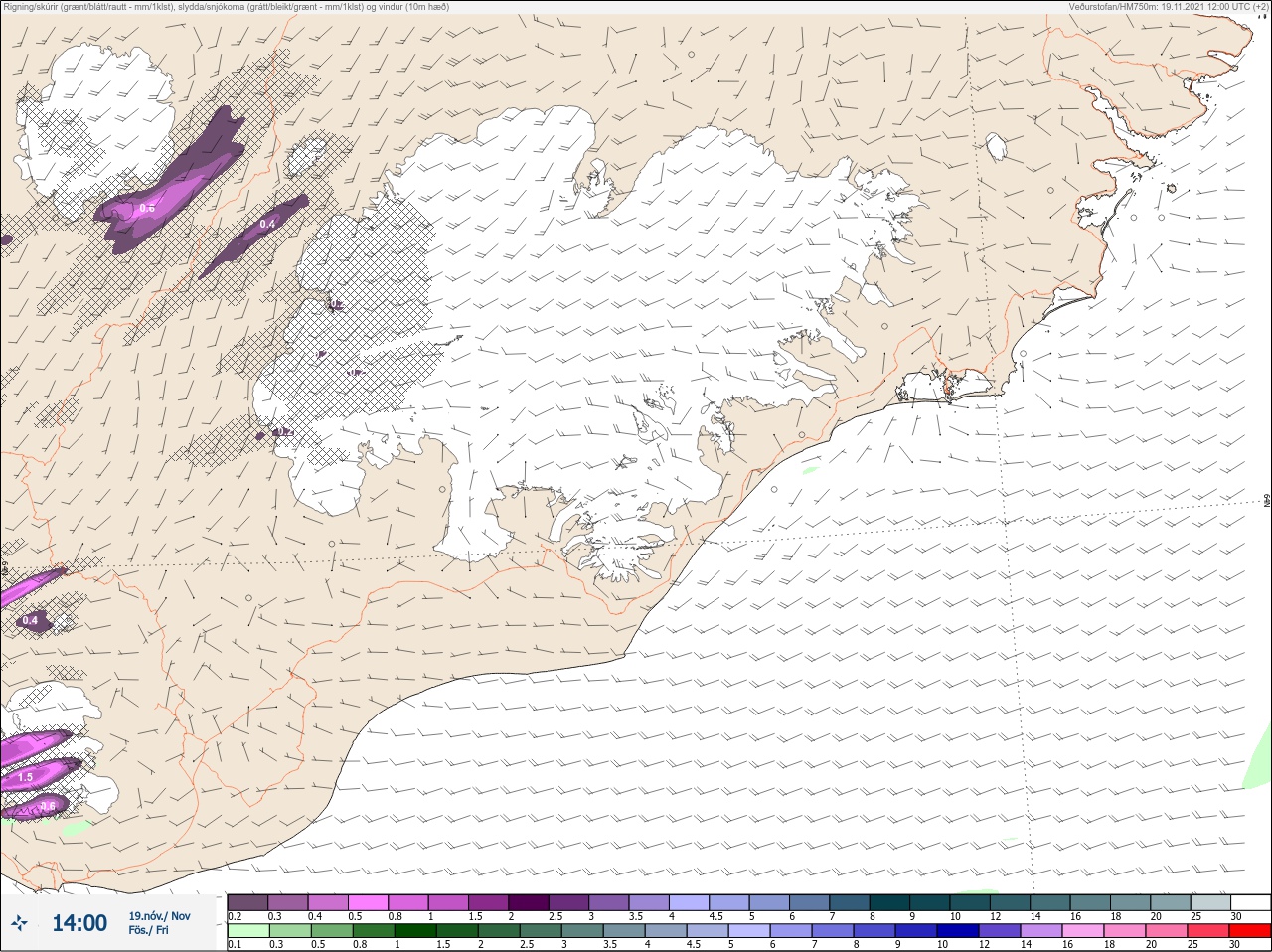Click the 1.5 contour label at lower left
The width and height of the screenshot is (1272, 952).
(x=26, y=776)
